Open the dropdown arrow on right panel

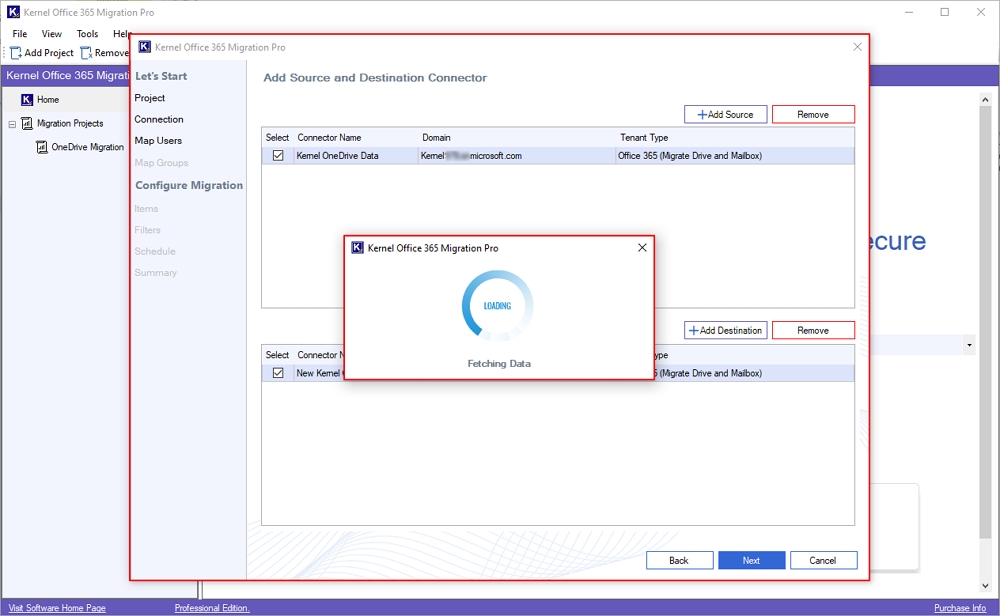[x=968, y=345]
